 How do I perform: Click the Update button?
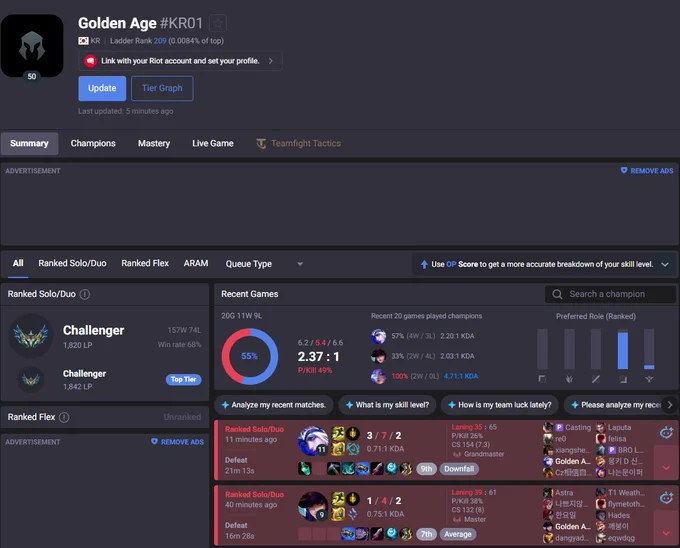pos(102,88)
